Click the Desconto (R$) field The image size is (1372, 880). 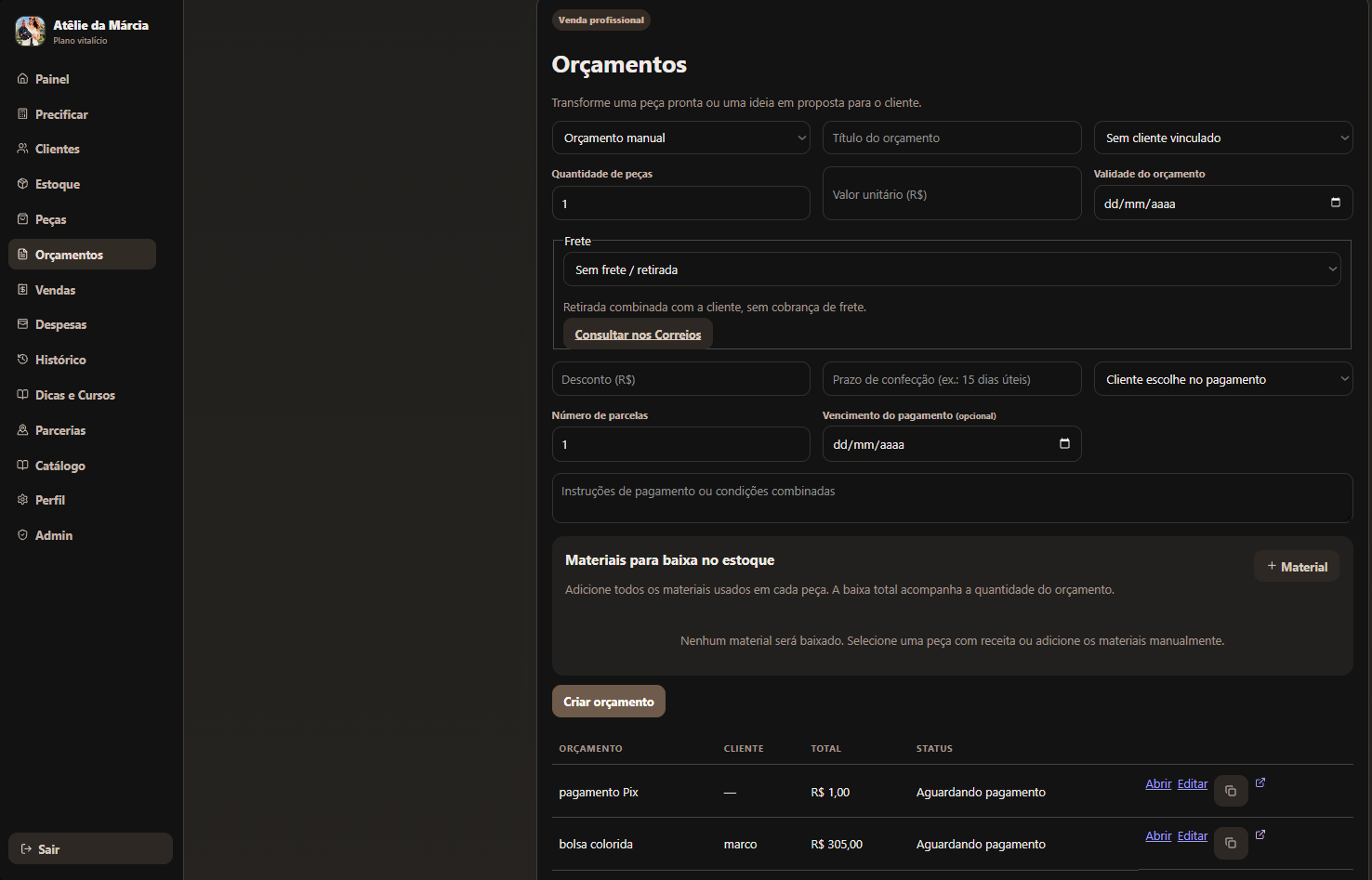681,379
